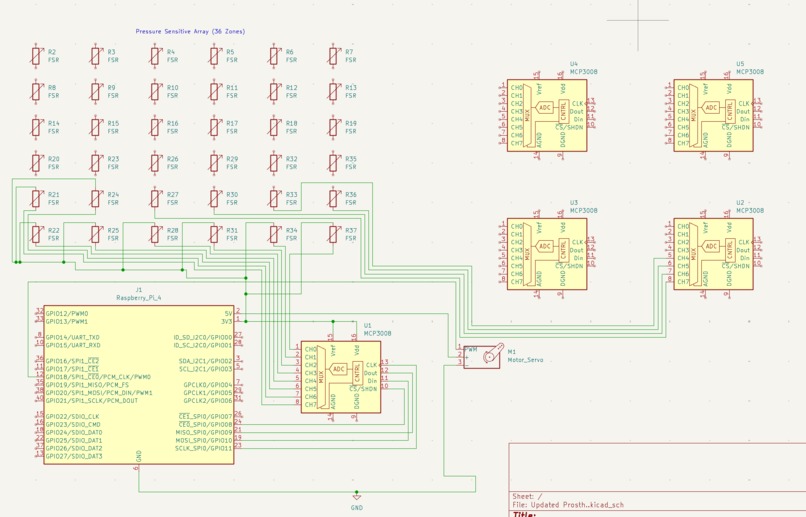Click the 'File: Updated Prosth..kicad_sch' title block text
The width and height of the screenshot is (806, 517).
coord(568,505)
